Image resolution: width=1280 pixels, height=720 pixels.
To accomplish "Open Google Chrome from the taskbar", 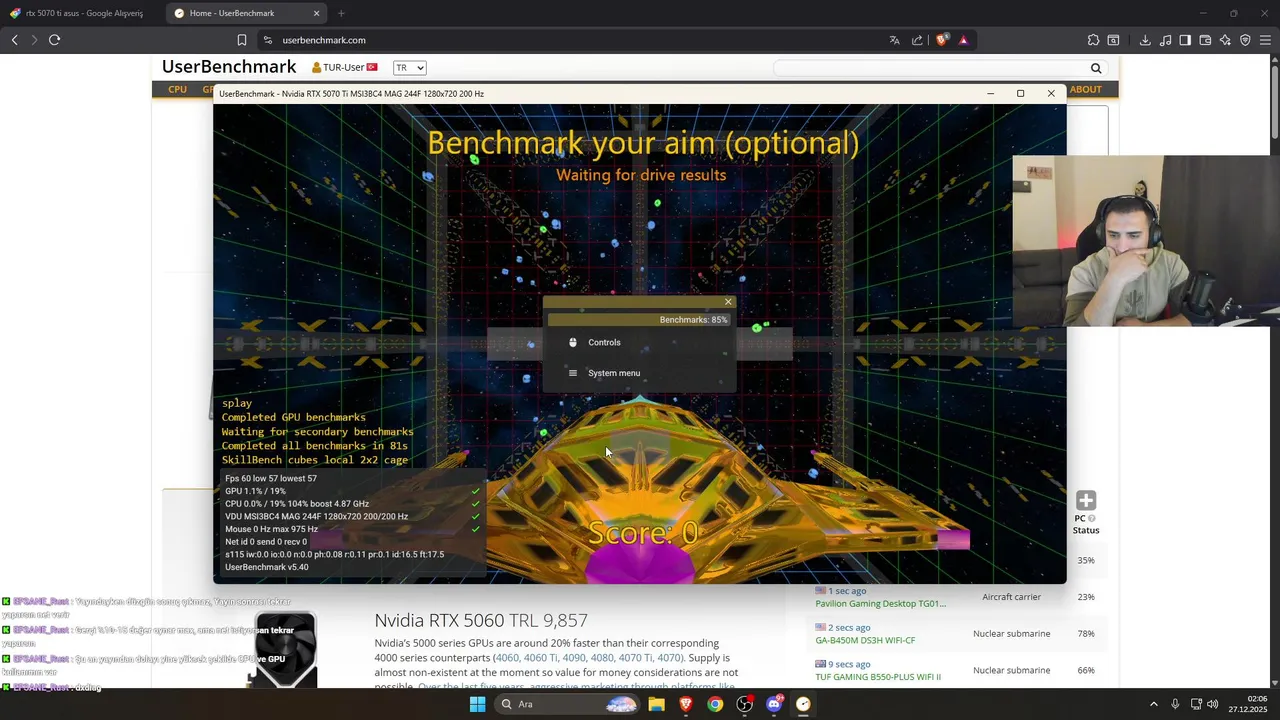I will click(715, 704).
